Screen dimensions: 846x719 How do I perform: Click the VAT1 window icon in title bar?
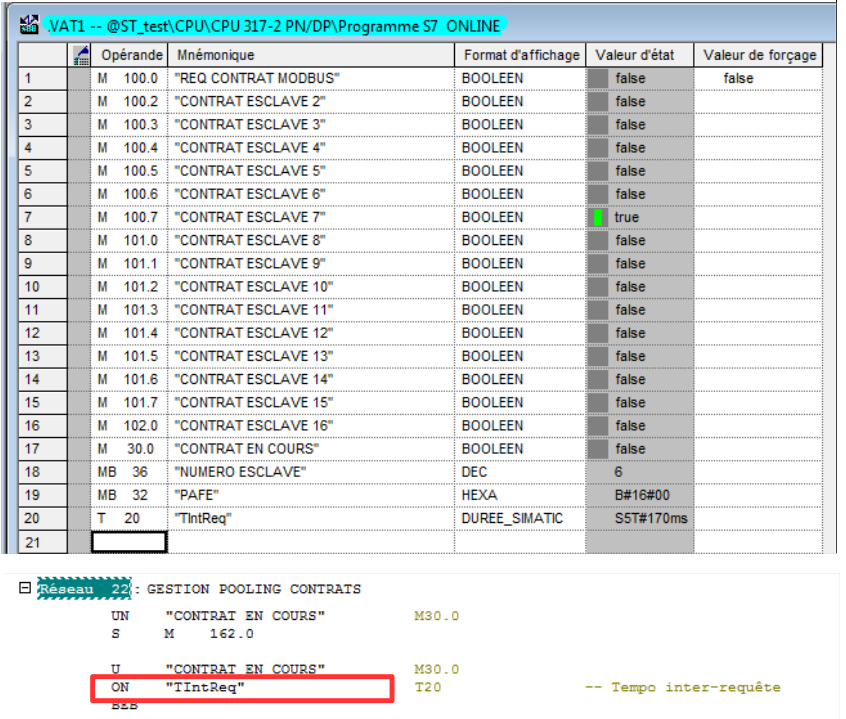30,24
